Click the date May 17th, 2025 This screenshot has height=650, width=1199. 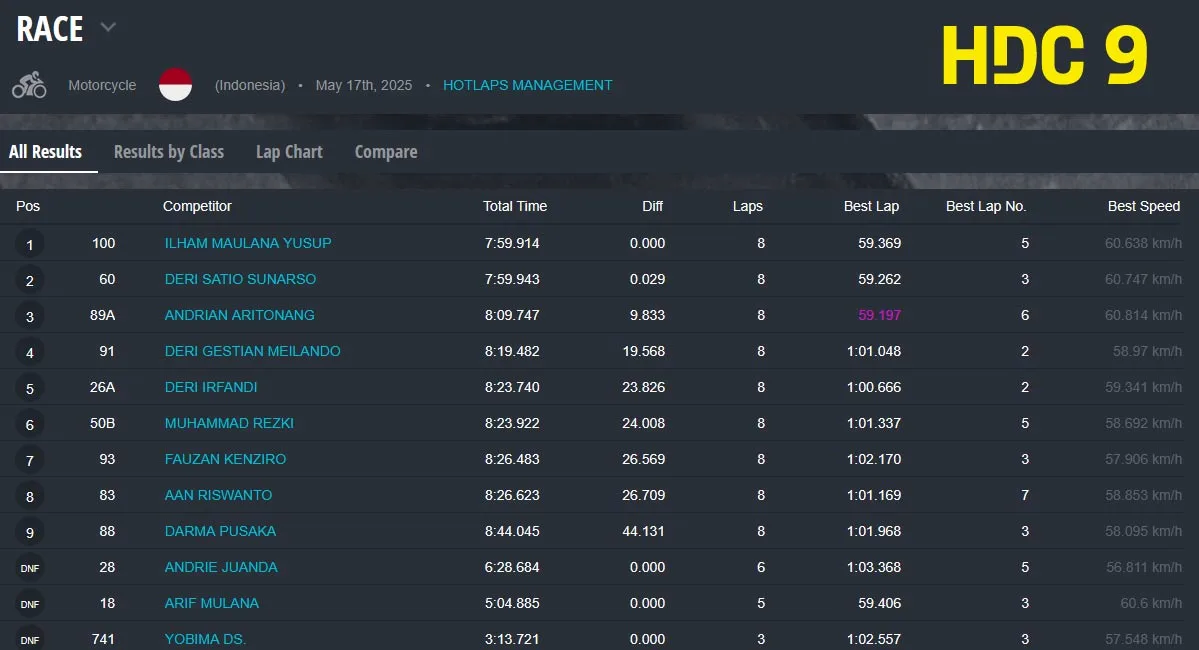[x=364, y=85]
